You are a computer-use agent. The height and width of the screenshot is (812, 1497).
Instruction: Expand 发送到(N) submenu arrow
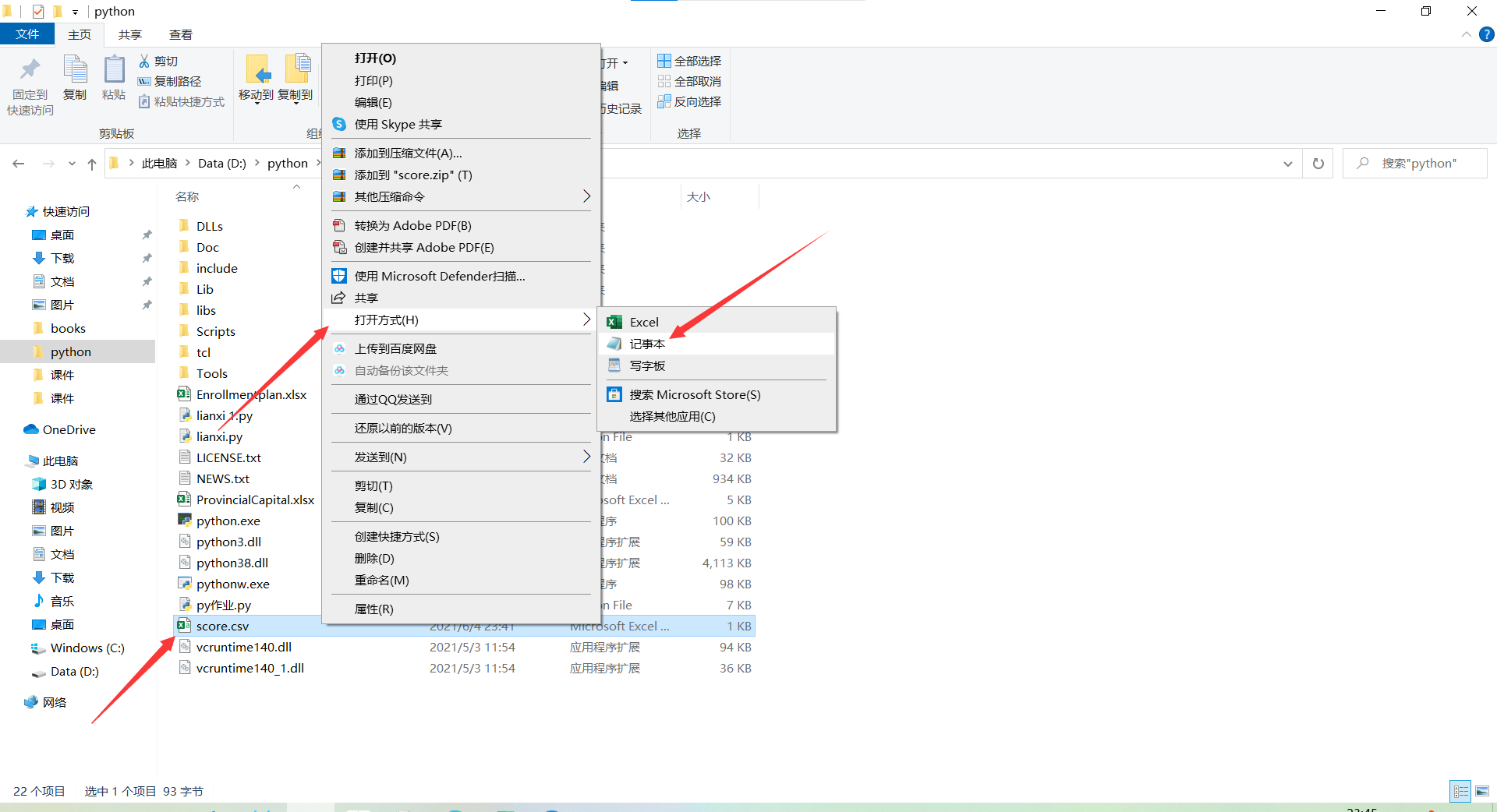(586, 457)
